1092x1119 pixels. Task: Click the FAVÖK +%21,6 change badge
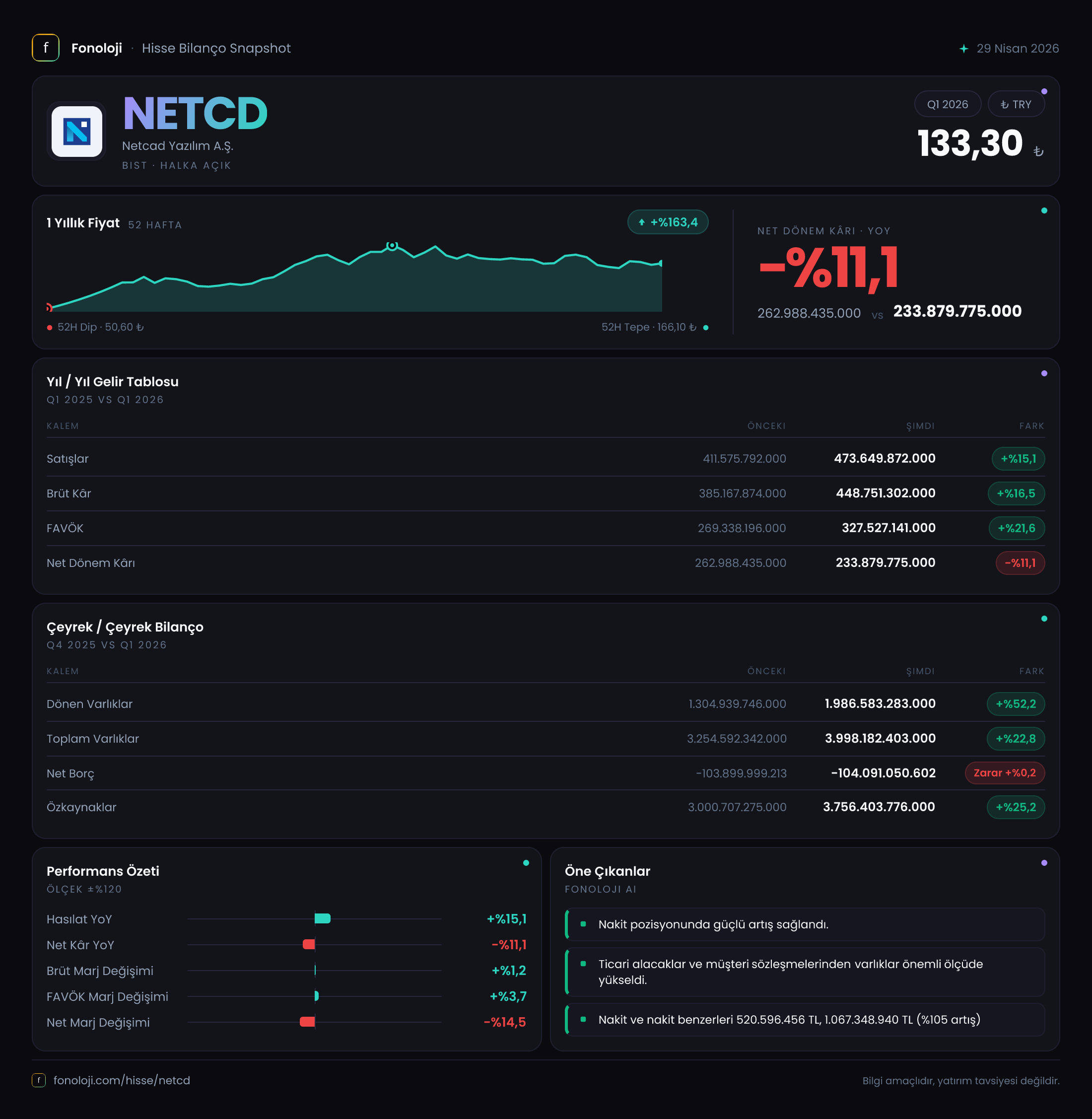pyautogui.click(x=1016, y=528)
